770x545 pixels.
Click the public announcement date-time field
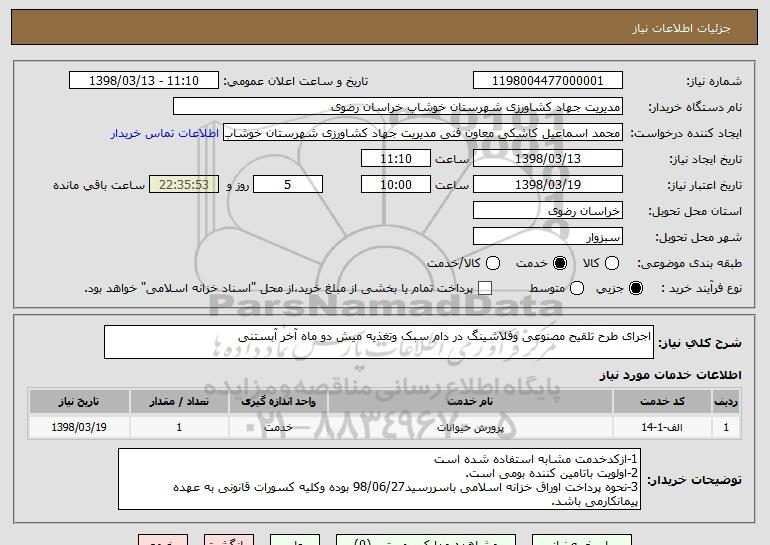(144, 81)
